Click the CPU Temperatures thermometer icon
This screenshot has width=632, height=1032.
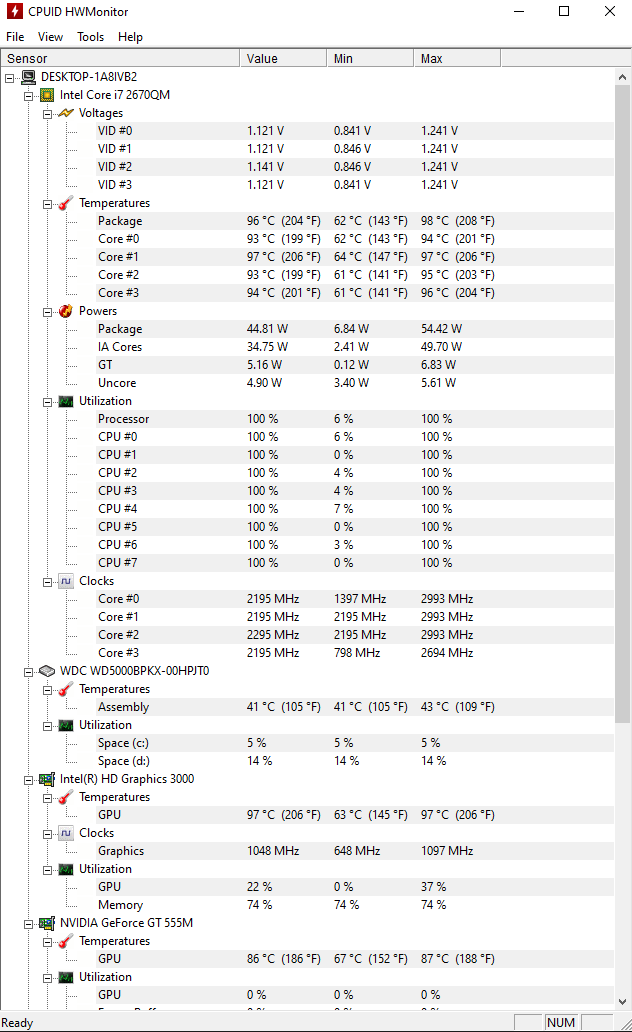(65, 203)
